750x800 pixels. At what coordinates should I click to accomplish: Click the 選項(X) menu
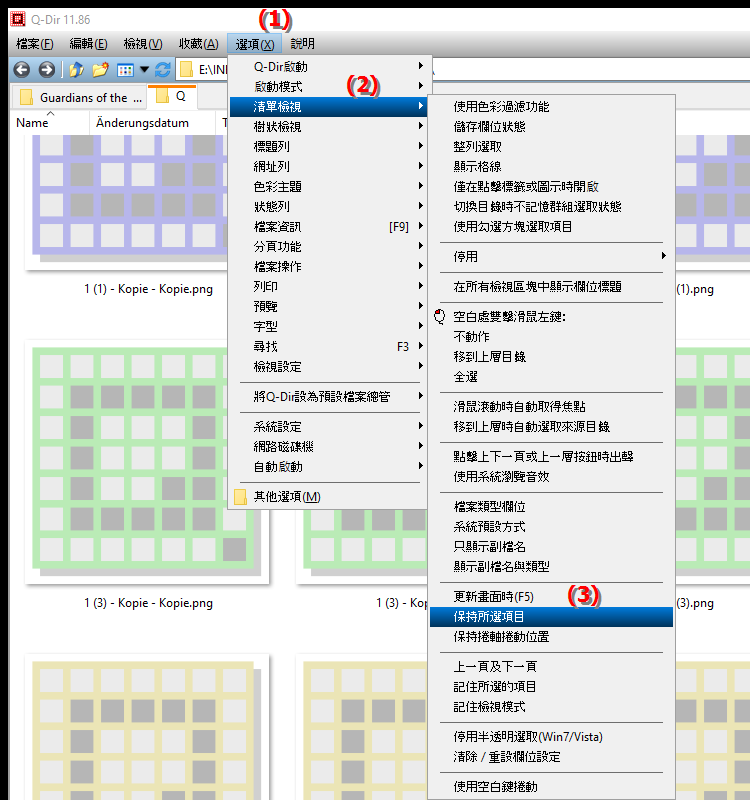click(x=255, y=44)
